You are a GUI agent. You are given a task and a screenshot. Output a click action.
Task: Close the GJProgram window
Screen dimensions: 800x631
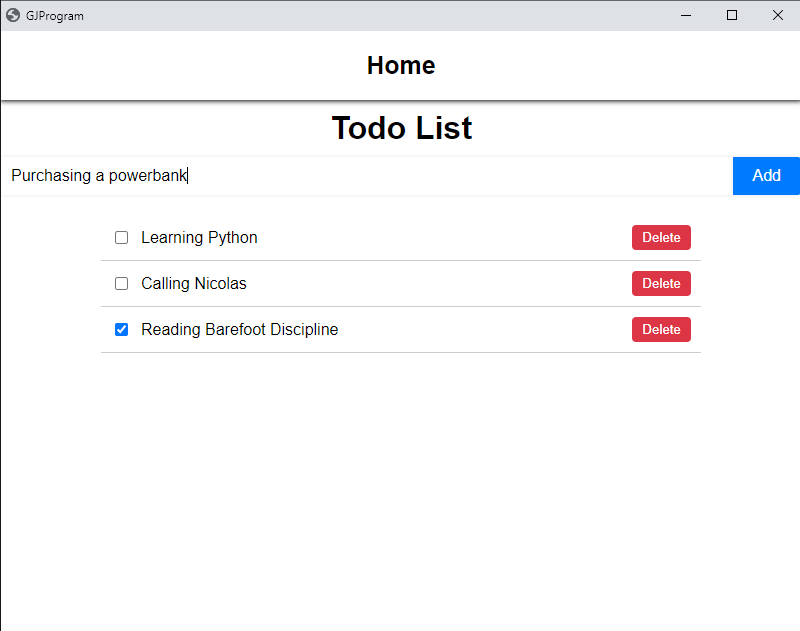point(778,15)
